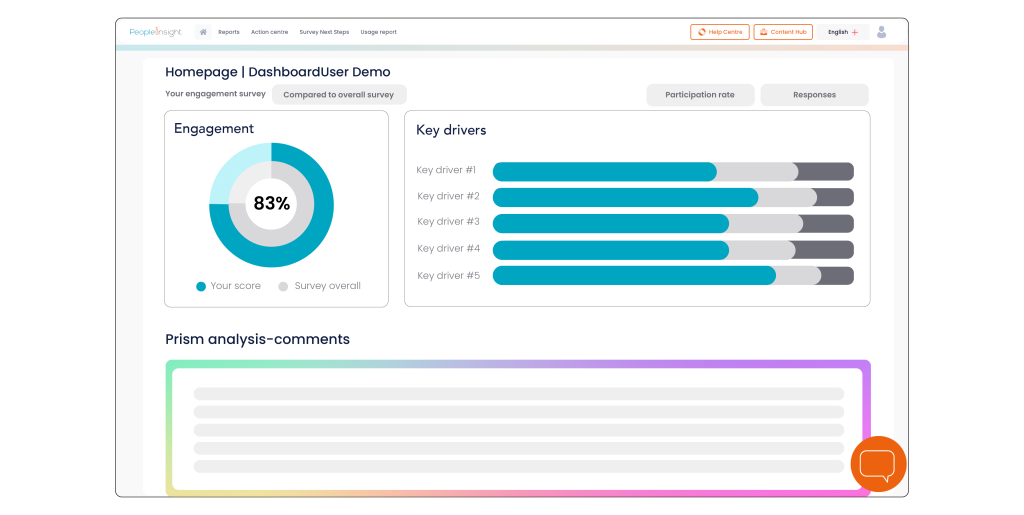Click the Help Centre button
Screen dimensions: 1024x515
(720, 32)
